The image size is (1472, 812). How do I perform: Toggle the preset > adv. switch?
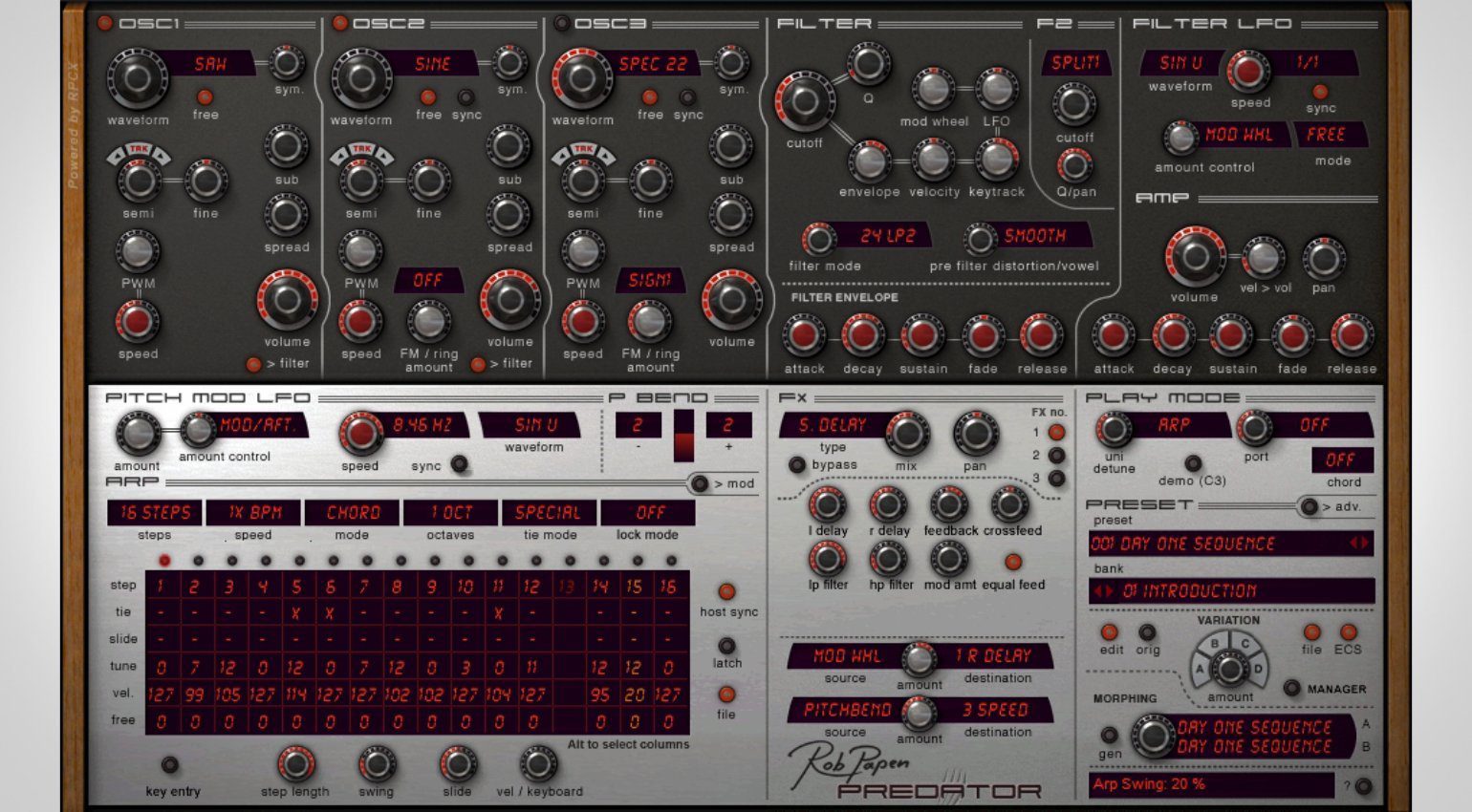click(x=1309, y=506)
